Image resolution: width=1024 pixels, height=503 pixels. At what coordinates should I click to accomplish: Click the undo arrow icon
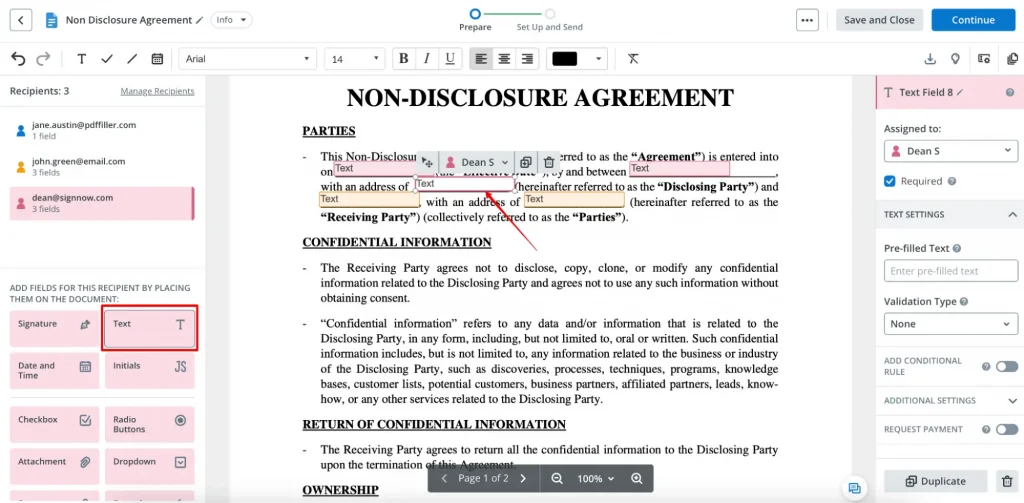[x=18, y=59]
